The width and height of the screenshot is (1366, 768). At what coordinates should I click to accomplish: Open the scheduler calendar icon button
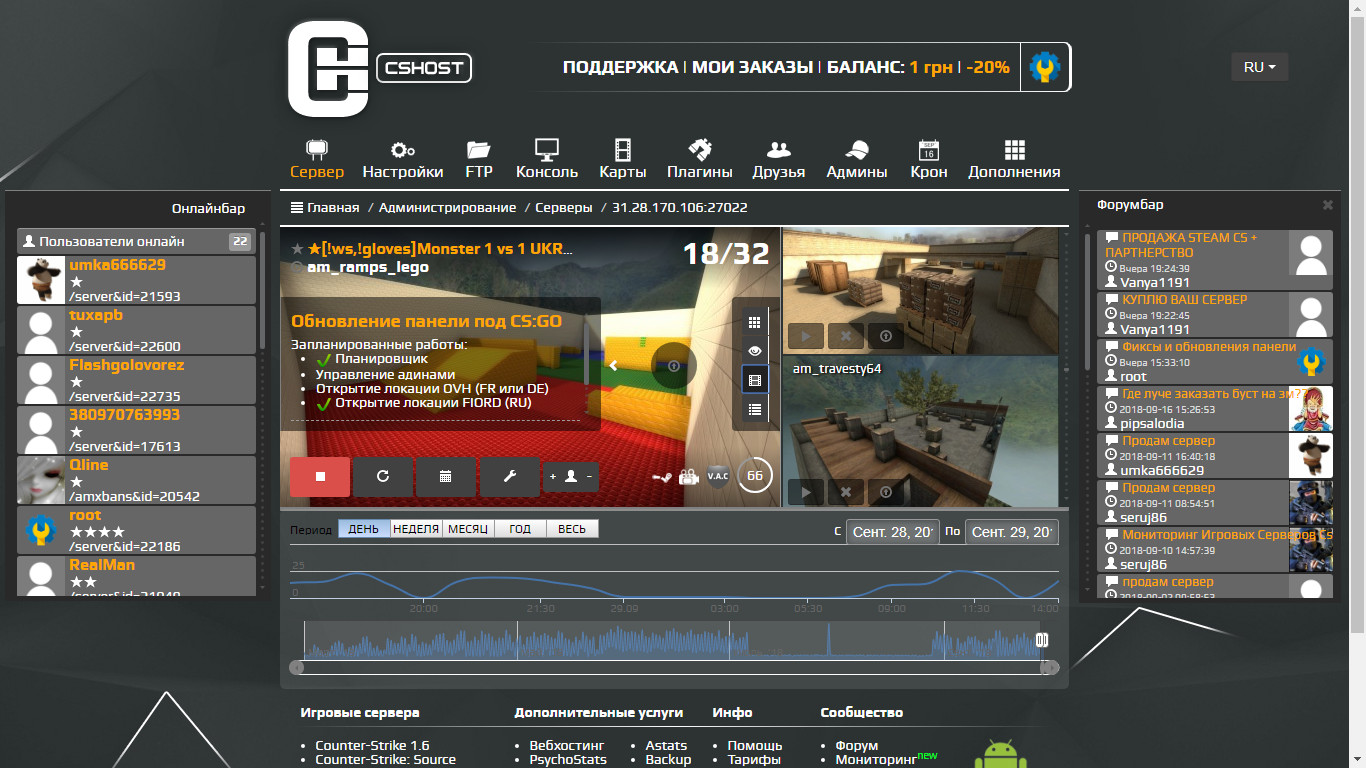(x=445, y=477)
